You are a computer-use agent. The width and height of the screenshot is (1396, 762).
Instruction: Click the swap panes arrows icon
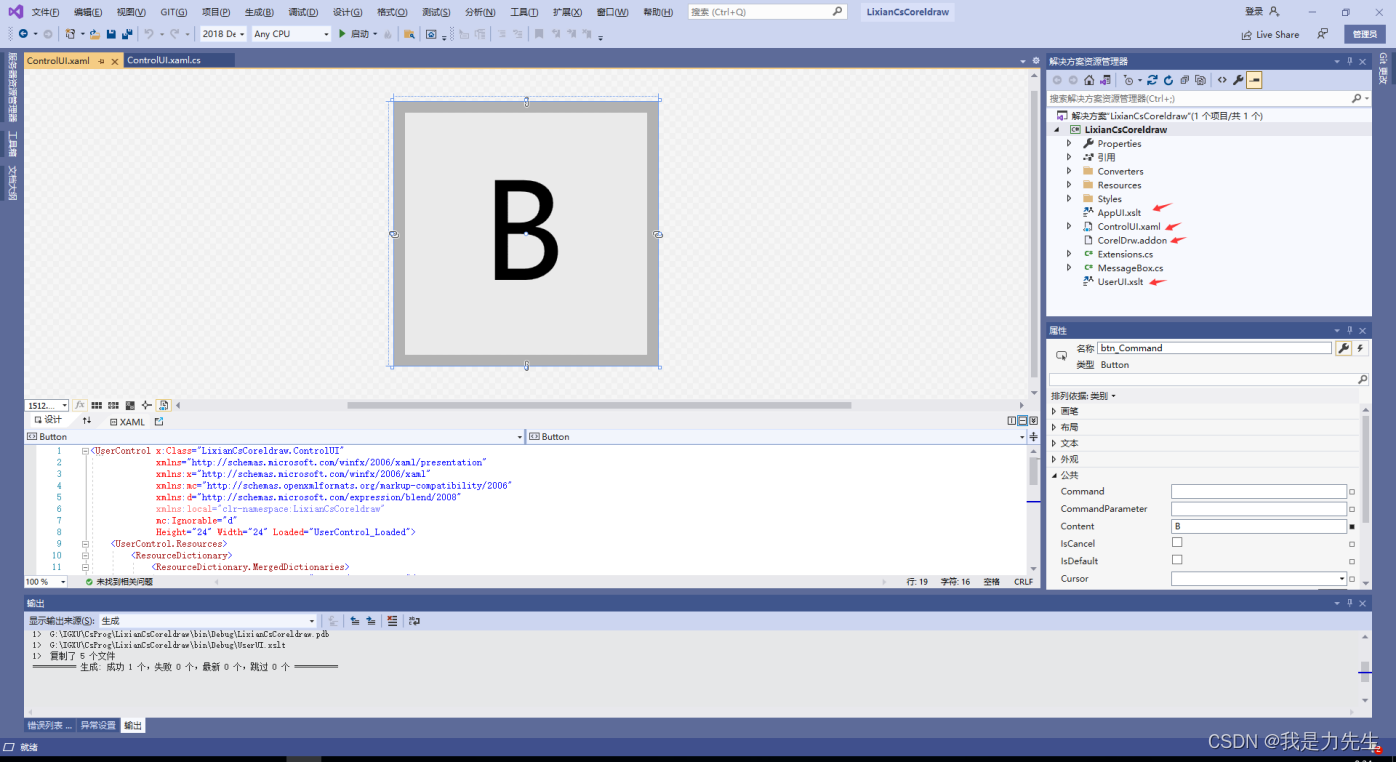pos(87,421)
